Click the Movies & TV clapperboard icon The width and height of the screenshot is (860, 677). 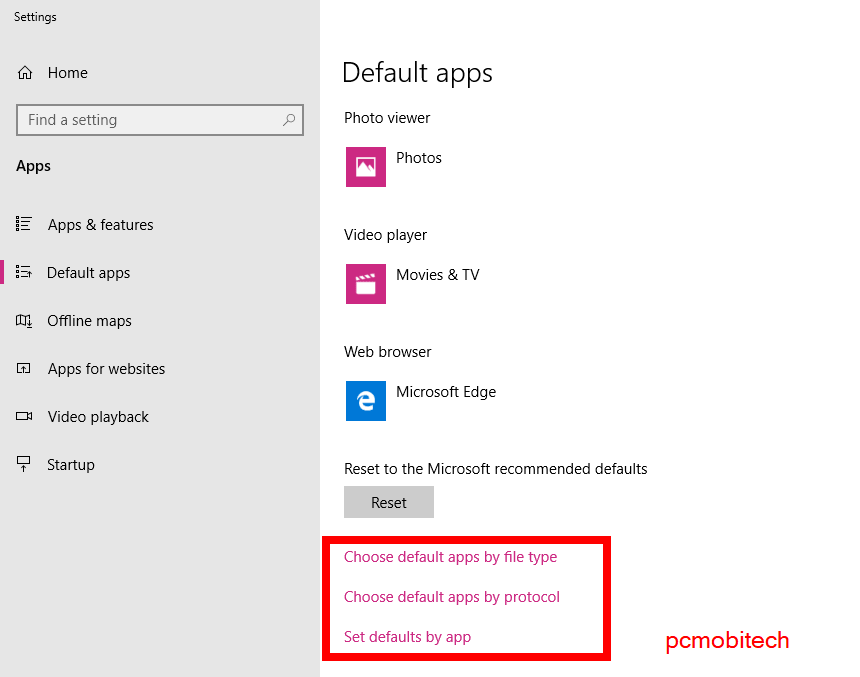click(x=366, y=284)
